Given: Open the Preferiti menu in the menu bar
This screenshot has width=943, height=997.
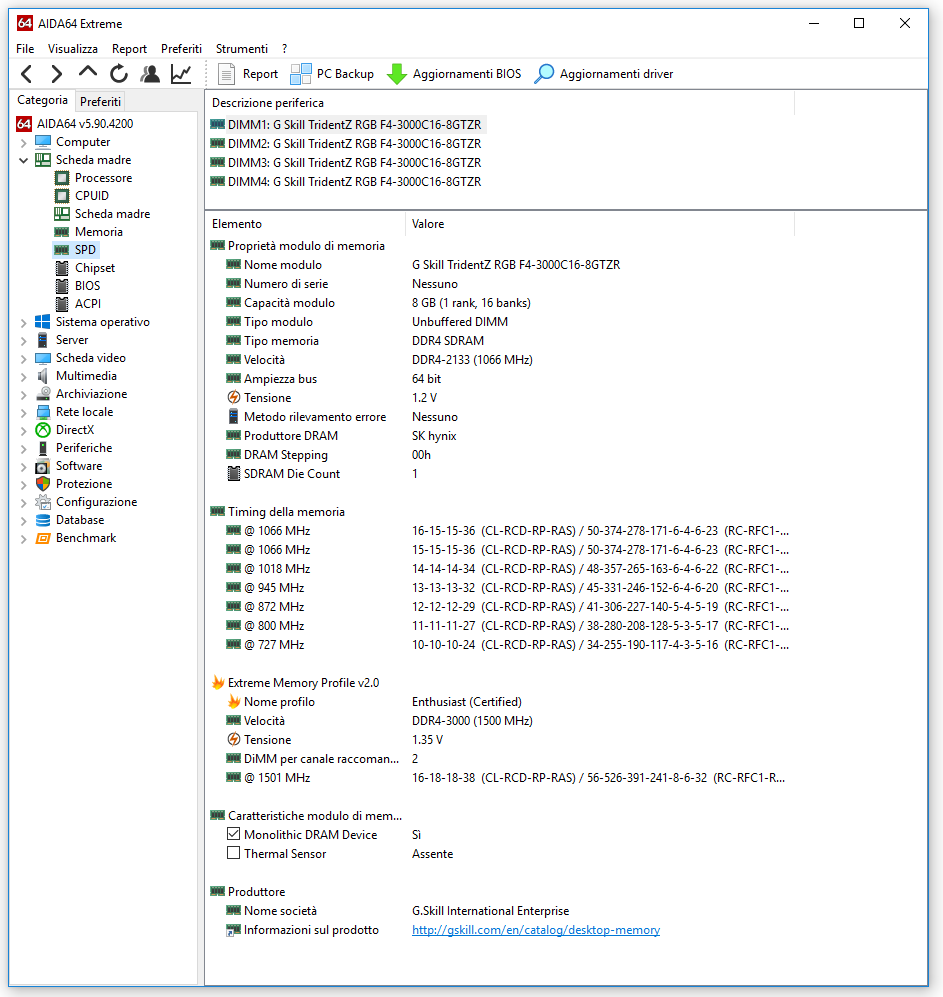Looking at the screenshot, I should (x=181, y=49).
